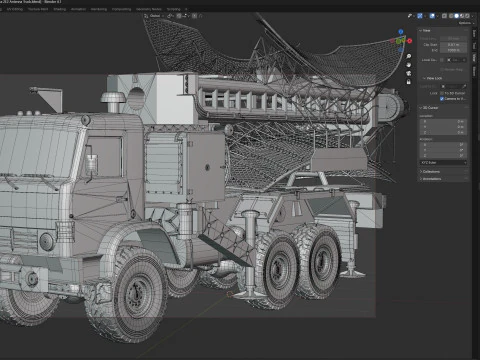Add a new workspace with plus button
Viewport: 480px width, 360px height.
186,9
